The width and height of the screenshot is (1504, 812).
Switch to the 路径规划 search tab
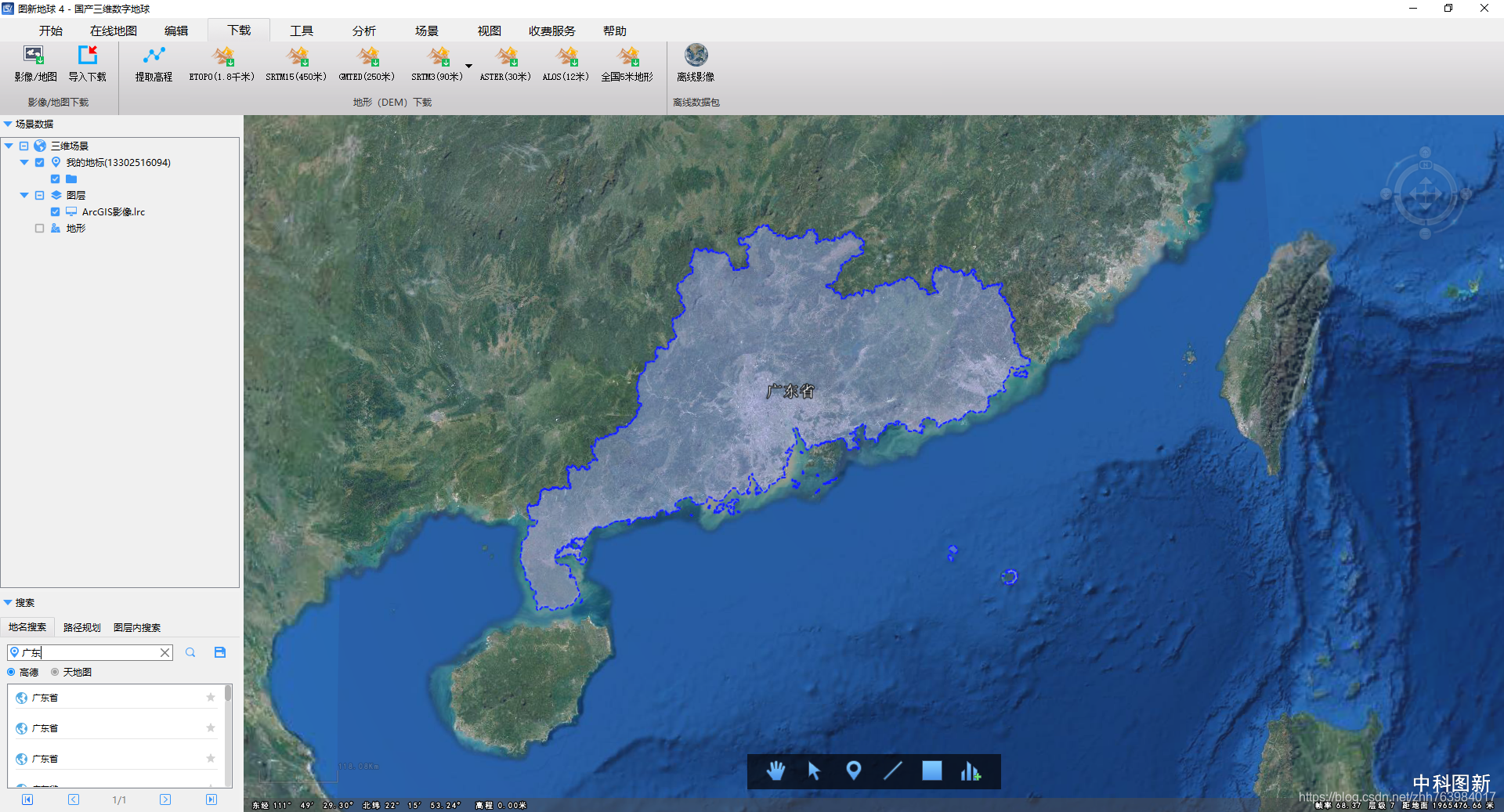[x=82, y=627]
